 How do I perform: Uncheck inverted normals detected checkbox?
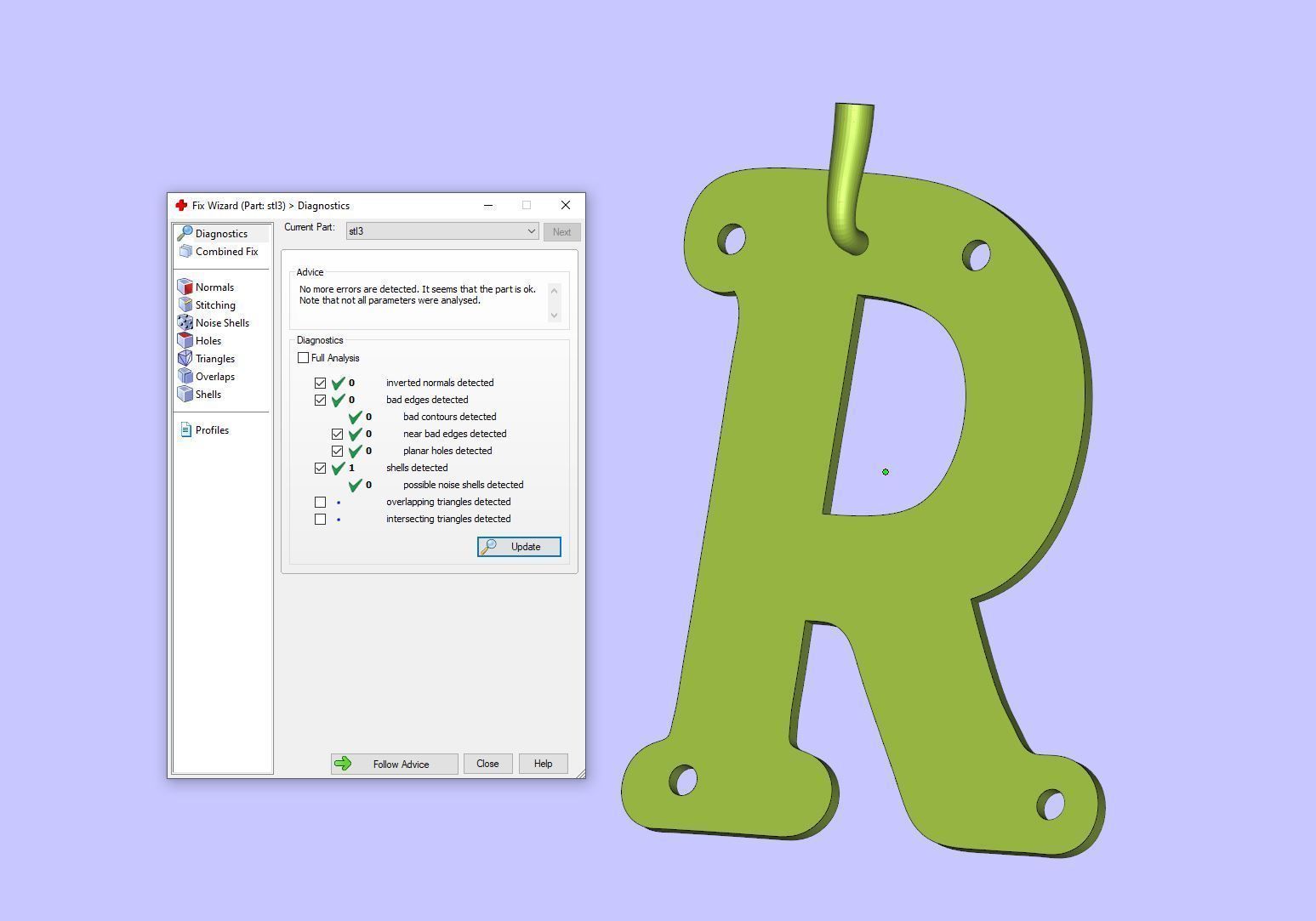pos(320,384)
